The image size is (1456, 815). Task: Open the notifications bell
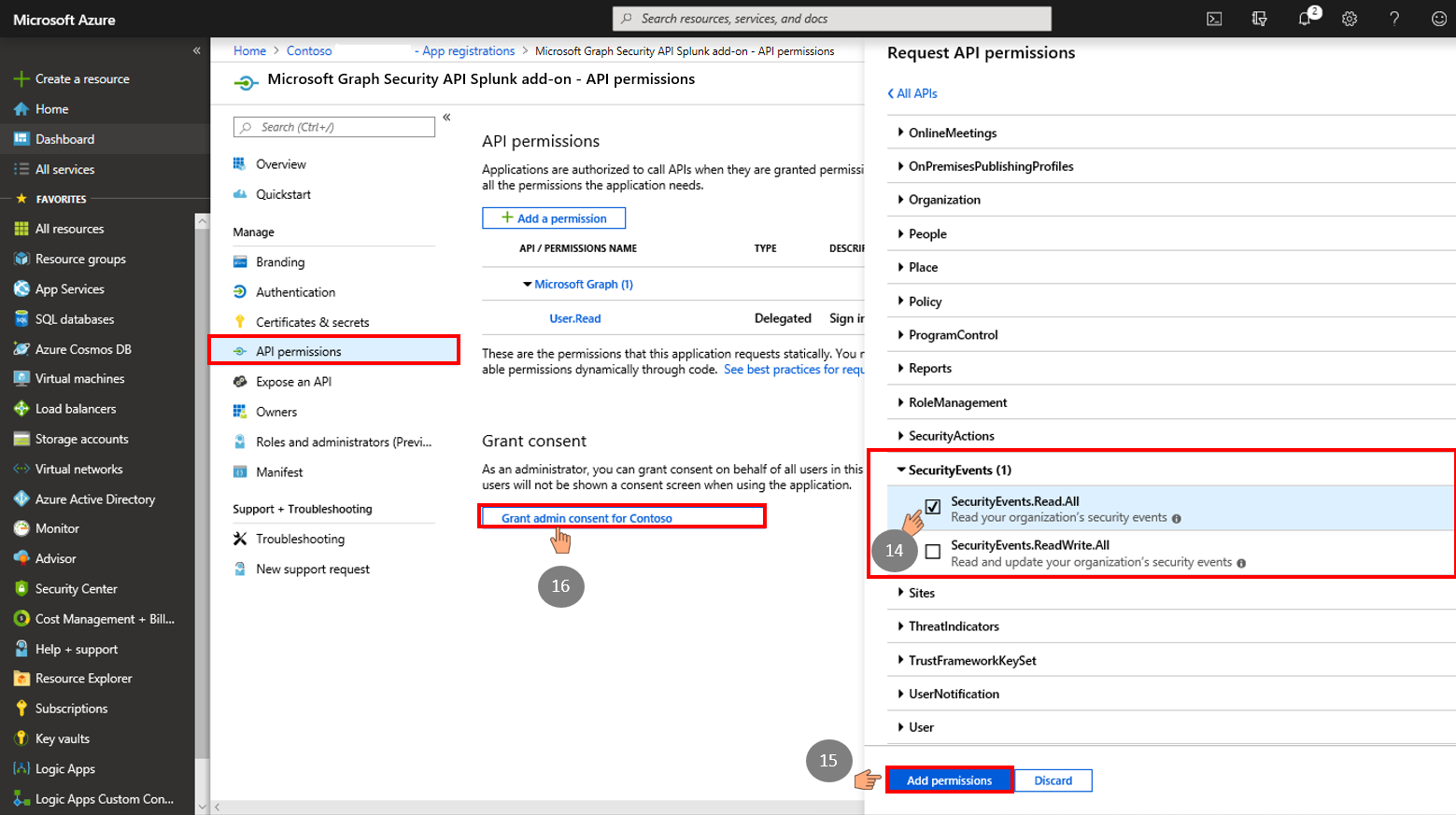[1304, 18]
